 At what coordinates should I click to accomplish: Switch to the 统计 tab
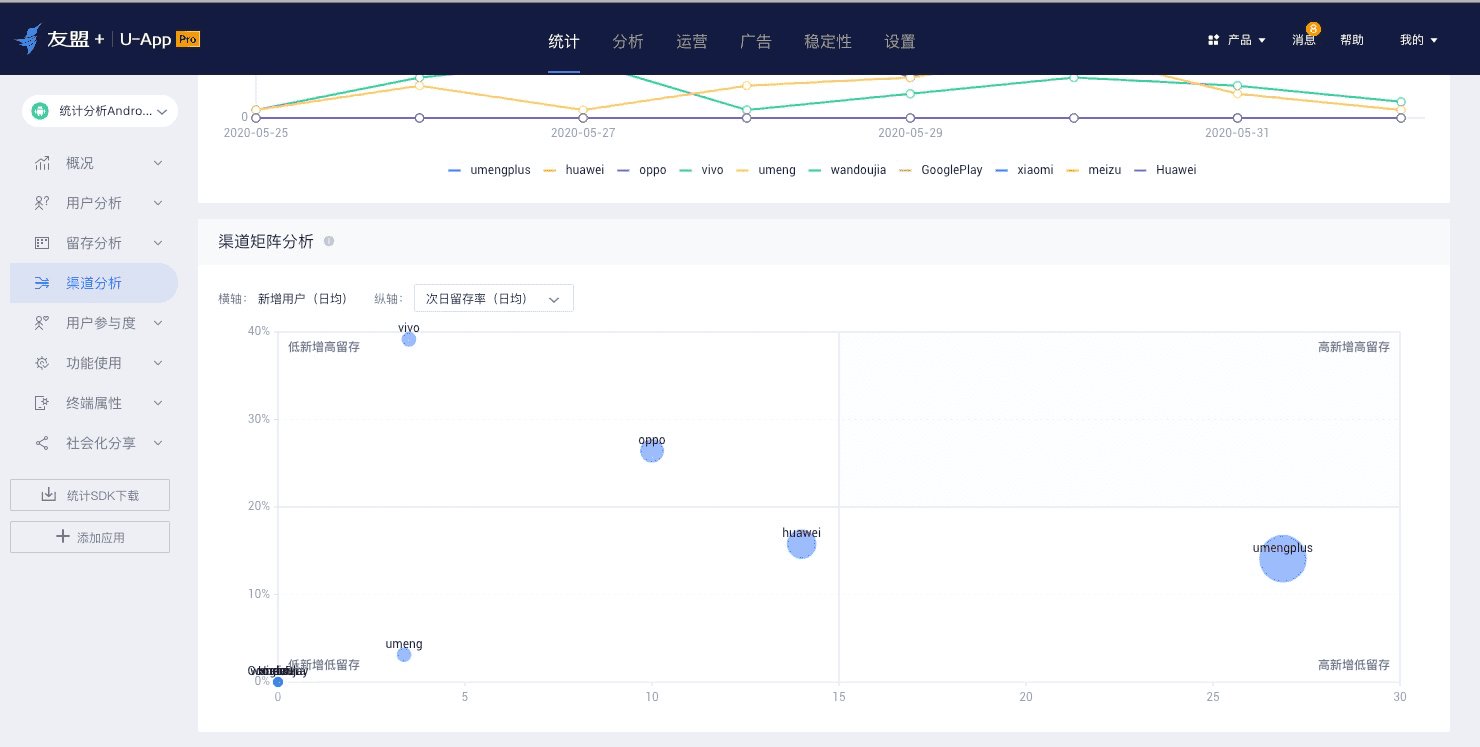pyautogui.click(x=564, y=41)
